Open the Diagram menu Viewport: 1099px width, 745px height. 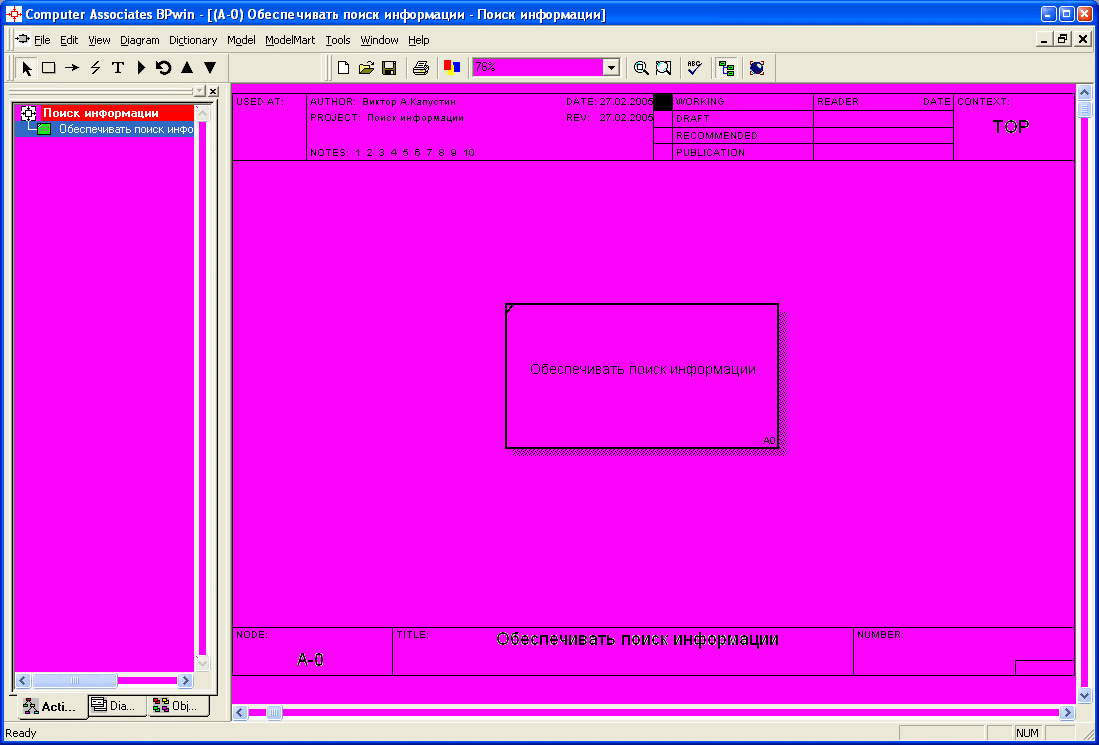(139, 40)
